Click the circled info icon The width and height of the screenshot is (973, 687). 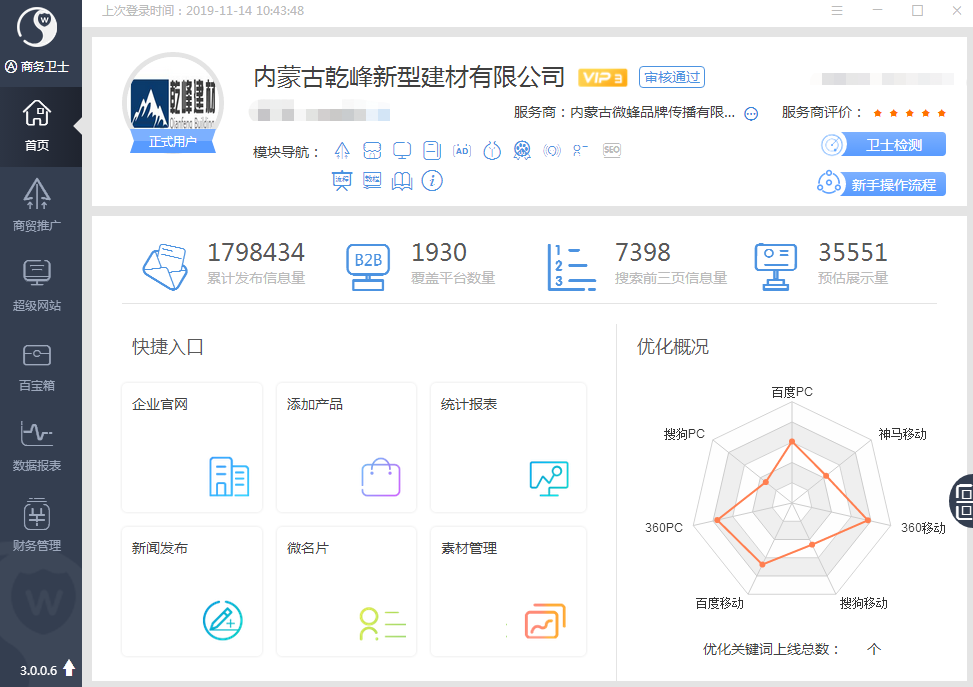pos(432,181)
